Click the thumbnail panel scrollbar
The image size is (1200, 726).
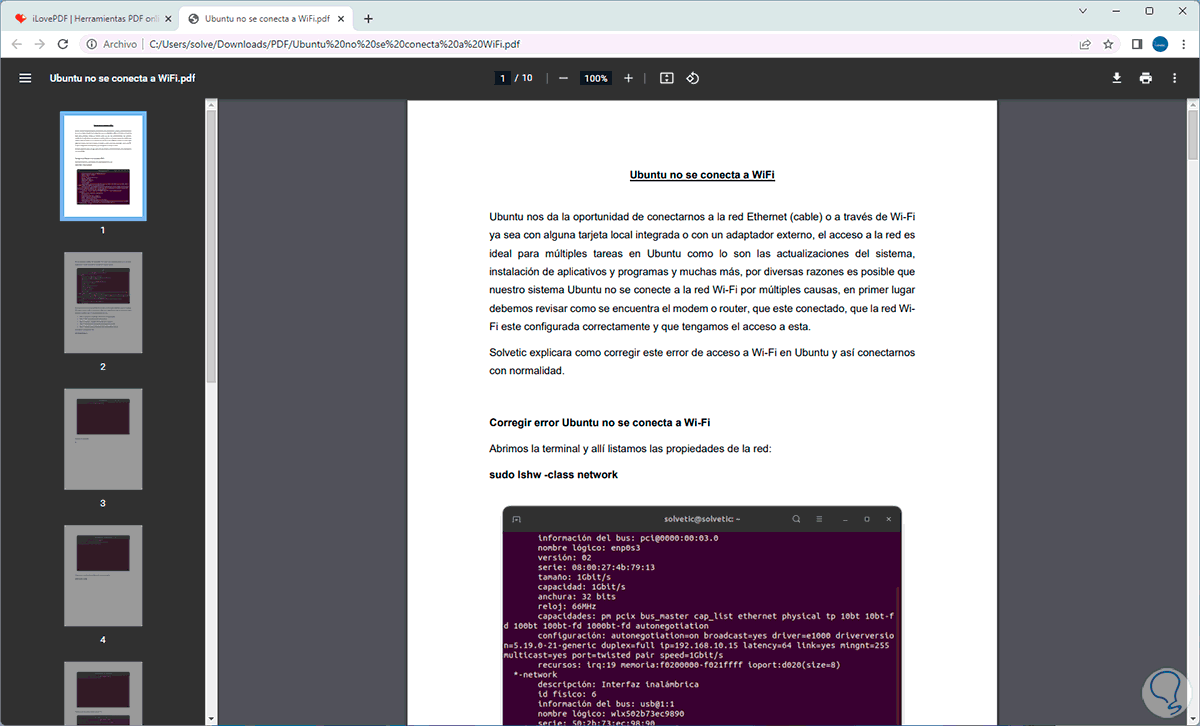point(211,245)
